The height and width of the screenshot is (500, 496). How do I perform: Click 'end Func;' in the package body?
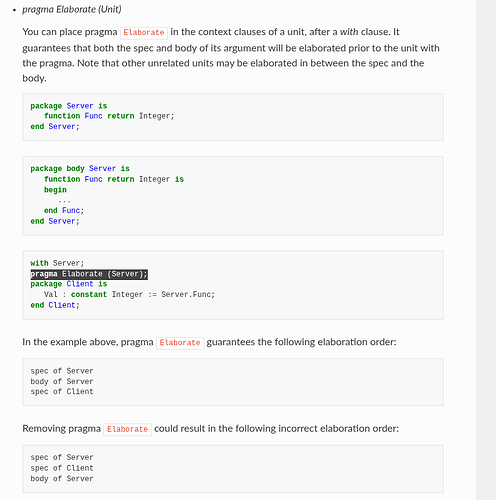[x=64, y=211]
